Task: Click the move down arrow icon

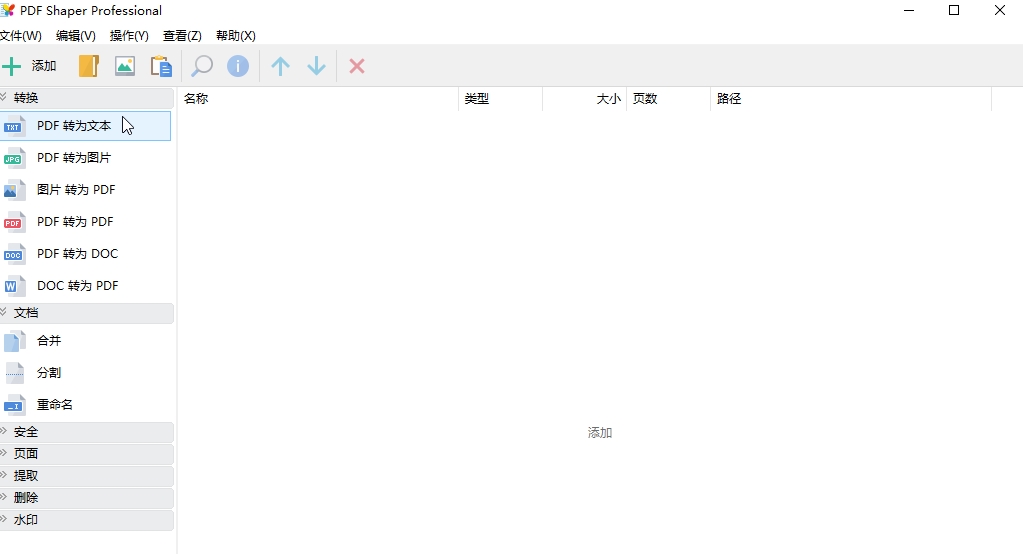Action: [x=316, y=66]
